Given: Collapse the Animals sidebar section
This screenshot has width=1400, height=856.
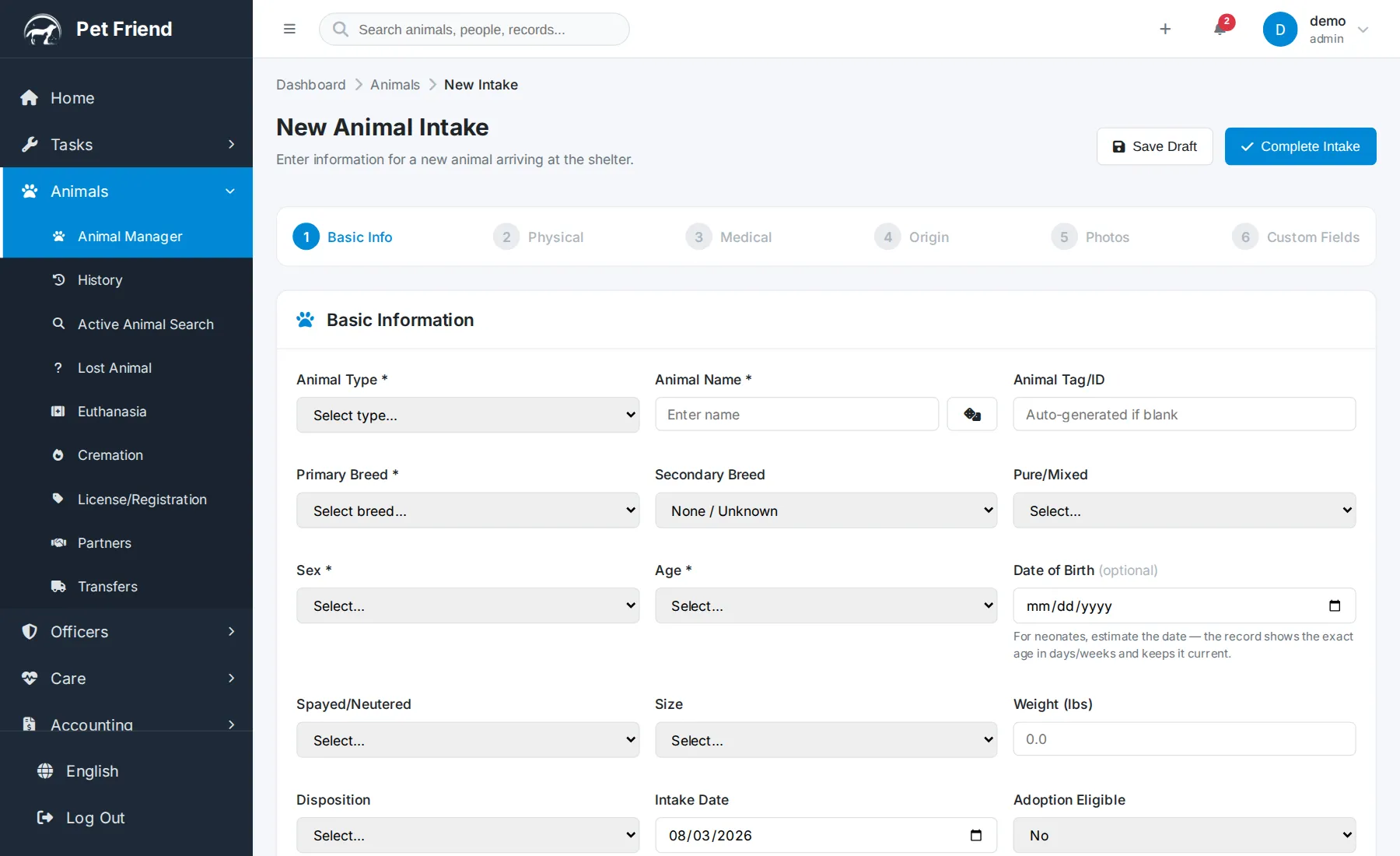Looking at the screenshot, I should coord(126,191).
